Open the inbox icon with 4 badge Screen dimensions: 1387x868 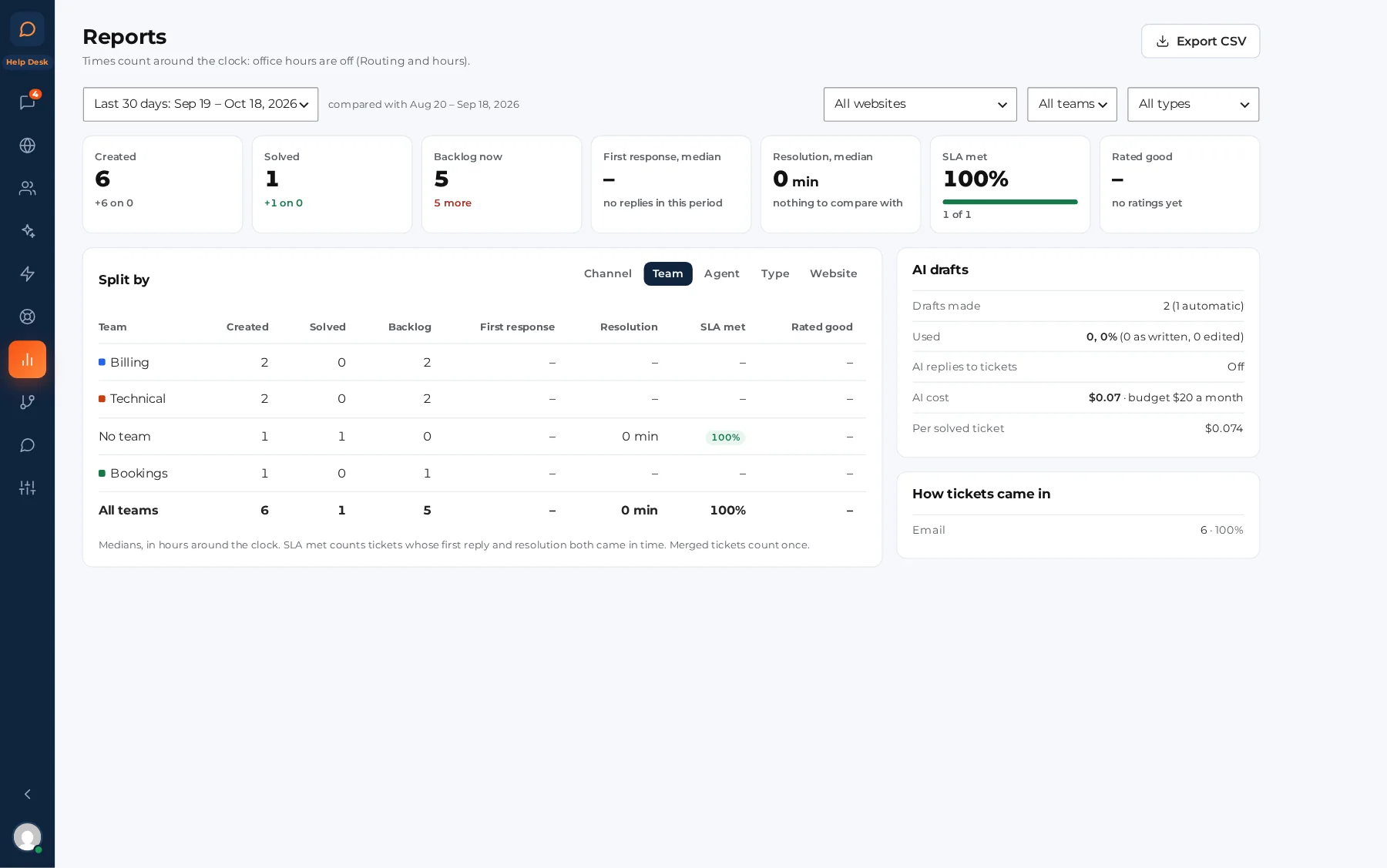27,102
